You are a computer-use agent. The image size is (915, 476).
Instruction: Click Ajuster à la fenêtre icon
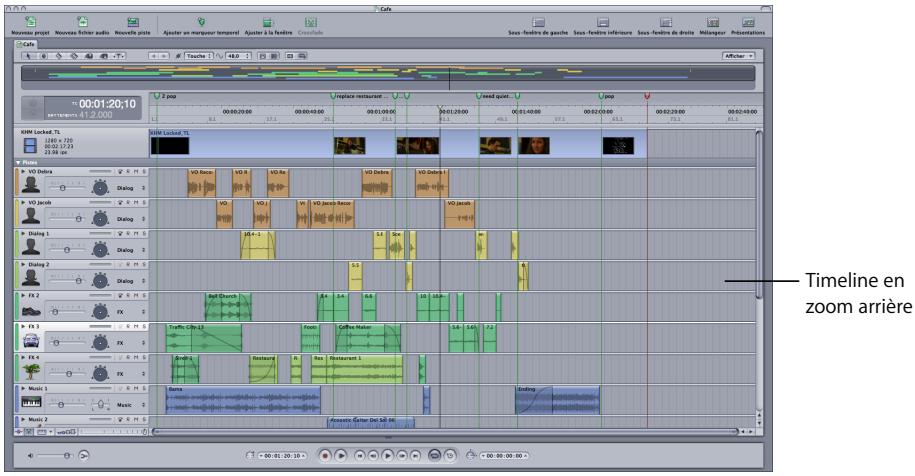coord(268,22)
